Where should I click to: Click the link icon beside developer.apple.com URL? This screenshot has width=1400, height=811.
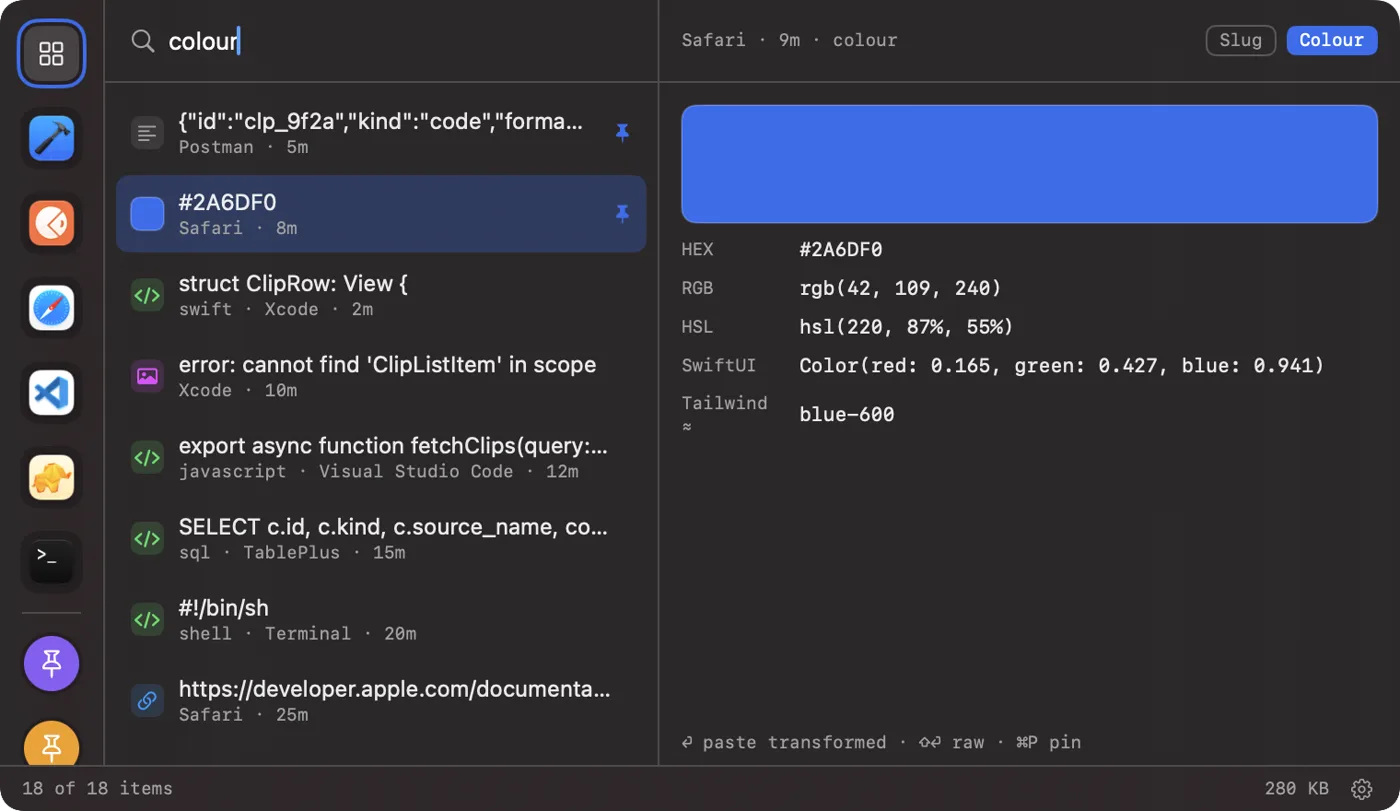point(147,700)
